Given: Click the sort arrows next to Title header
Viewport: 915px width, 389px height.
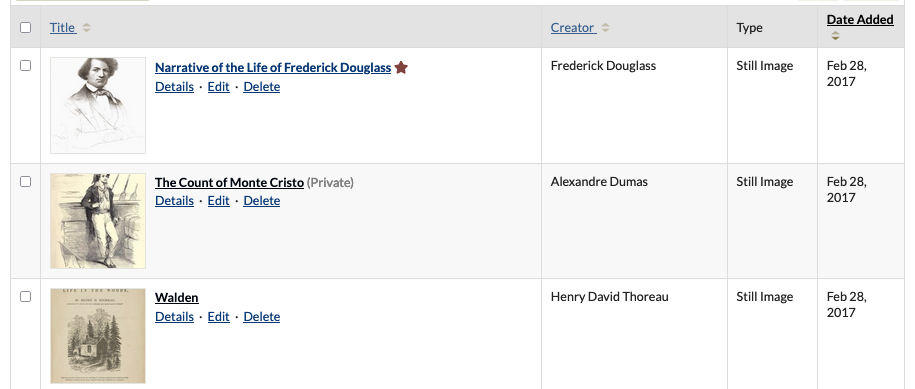Looking at the screenshot, I should click(x=86, y=27).
